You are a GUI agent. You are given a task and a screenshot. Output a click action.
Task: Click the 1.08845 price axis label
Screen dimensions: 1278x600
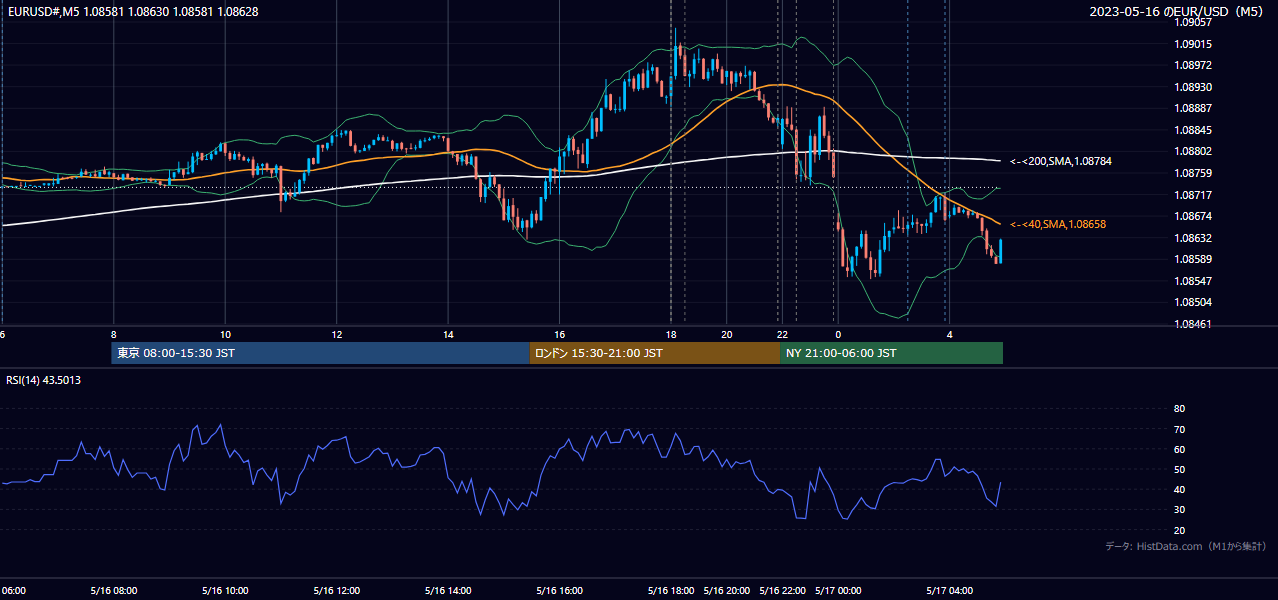coord(1193,130)
